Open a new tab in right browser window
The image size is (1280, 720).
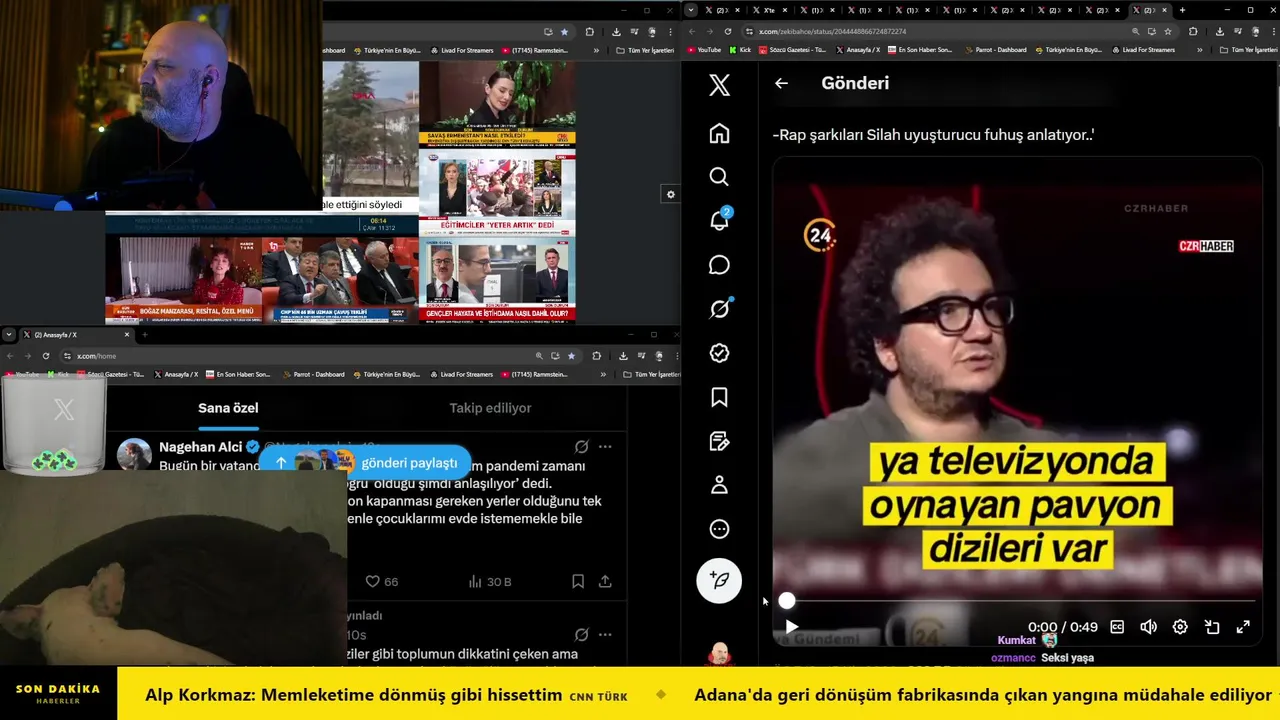click(x=1182, y=10)
